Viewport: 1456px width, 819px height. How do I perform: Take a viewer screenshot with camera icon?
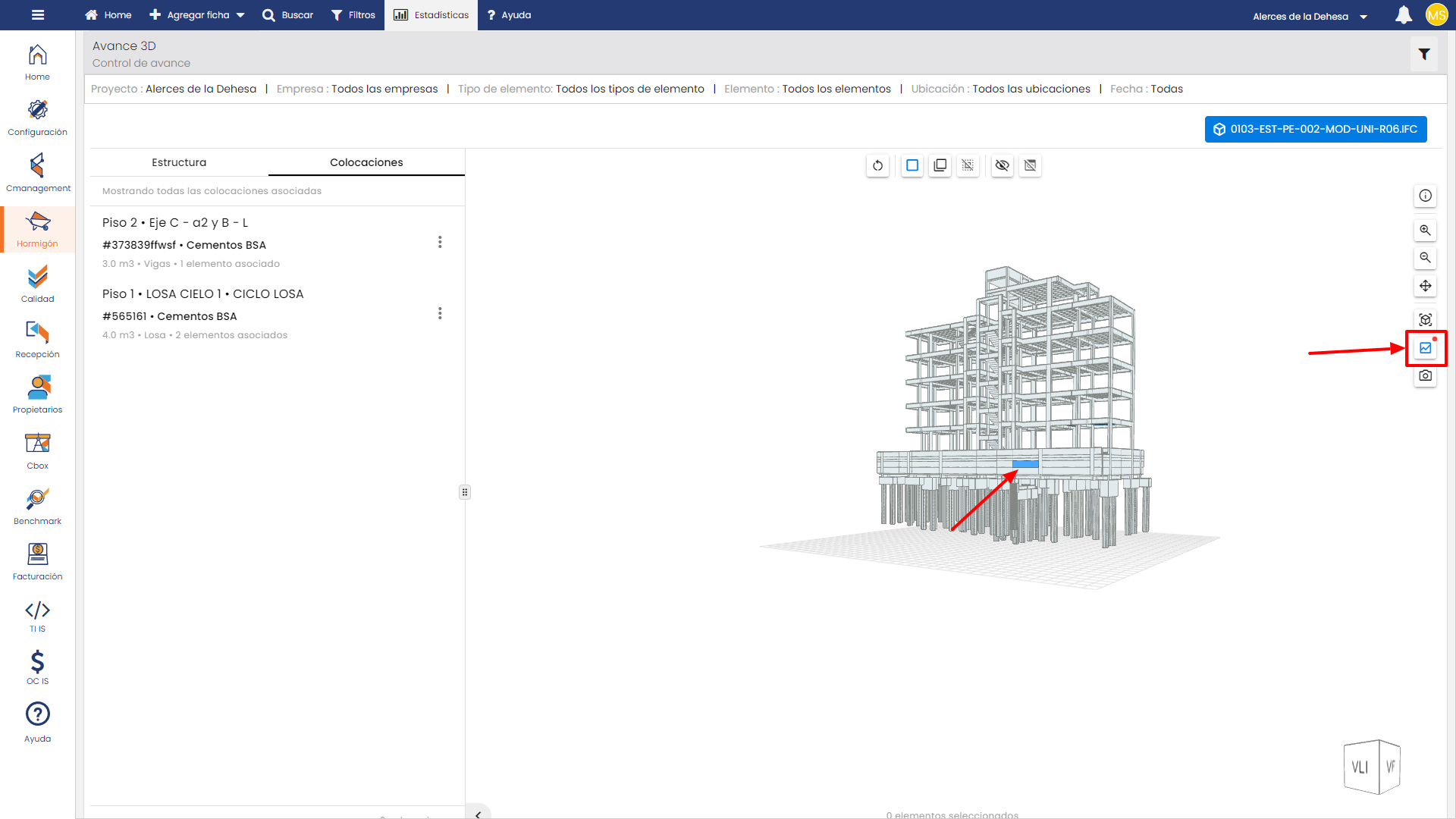tap(1425, 375)
